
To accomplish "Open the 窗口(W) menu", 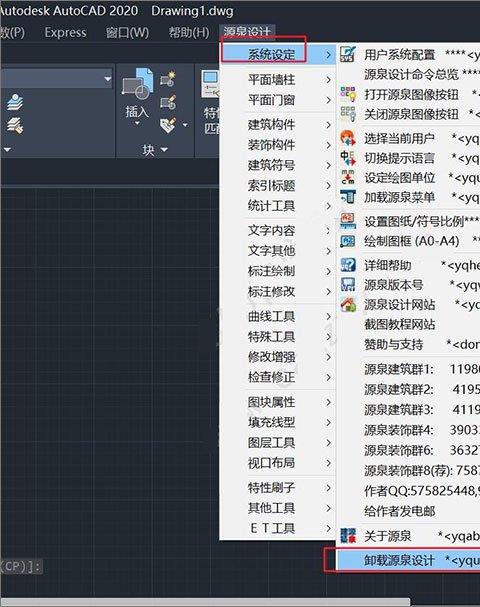I will [127, 33].
